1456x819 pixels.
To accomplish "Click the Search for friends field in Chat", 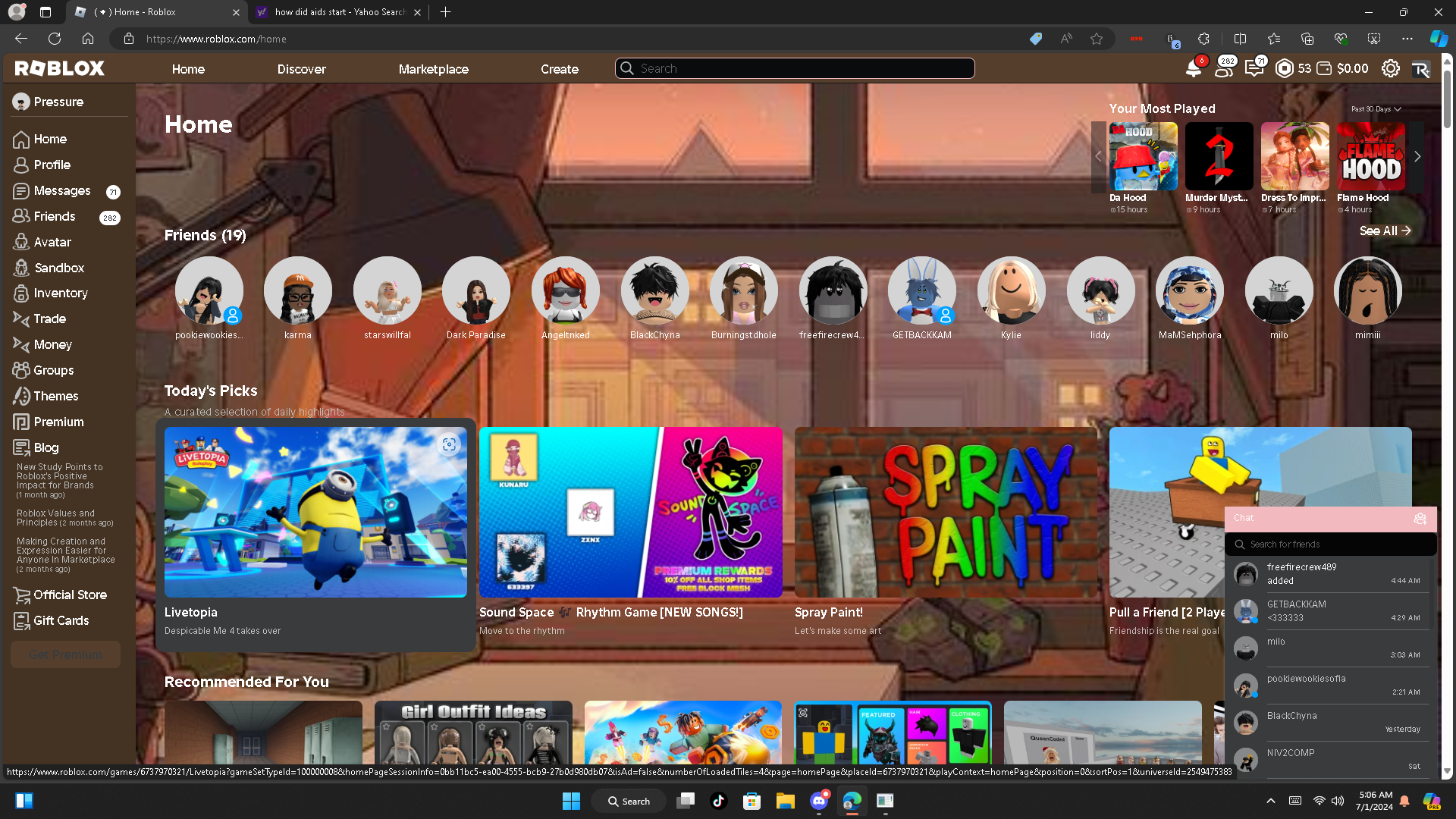I will [1330, 544].
